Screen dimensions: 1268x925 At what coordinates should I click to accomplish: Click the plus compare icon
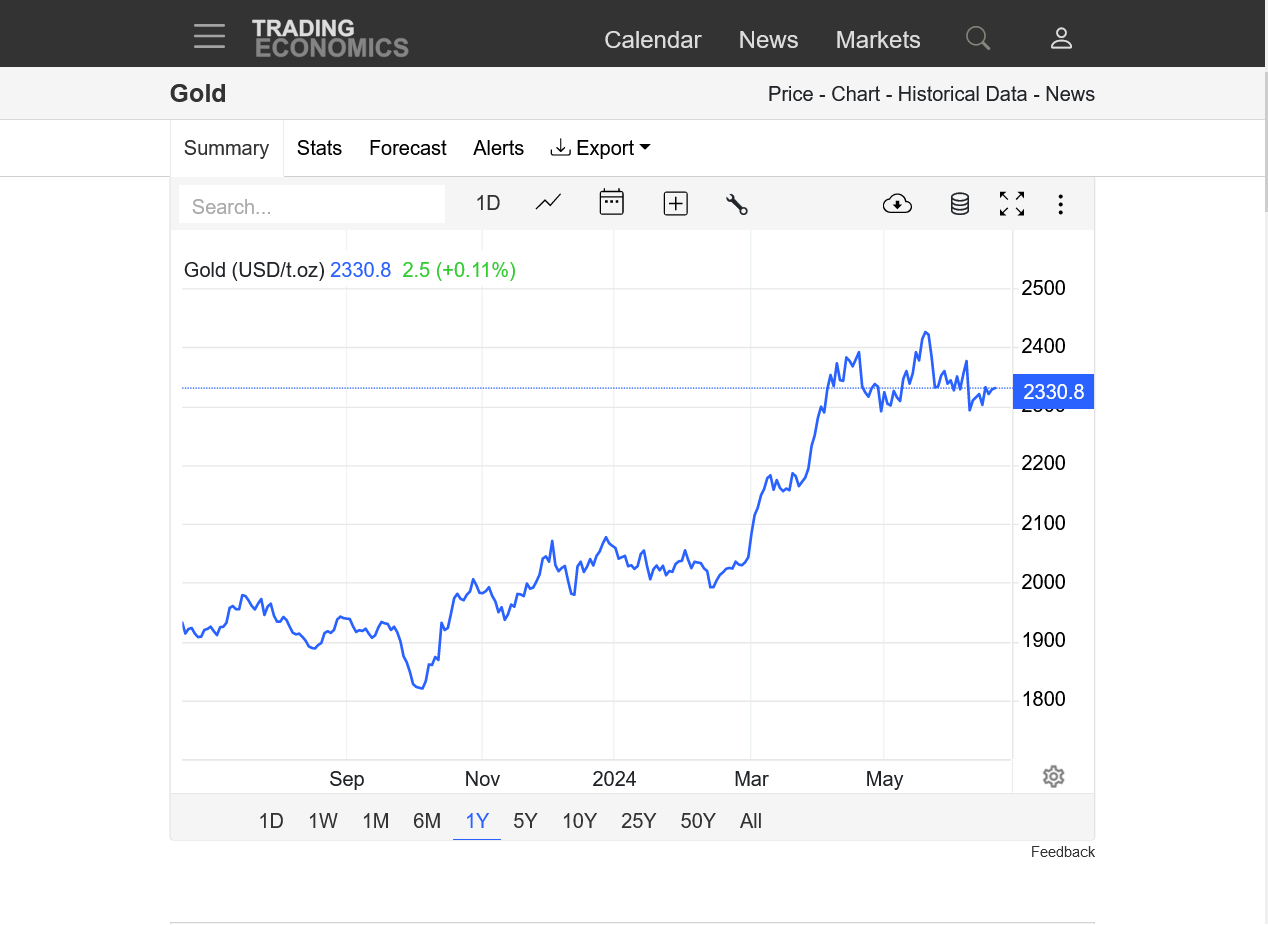pyautogui.click(x=675, y=204)
